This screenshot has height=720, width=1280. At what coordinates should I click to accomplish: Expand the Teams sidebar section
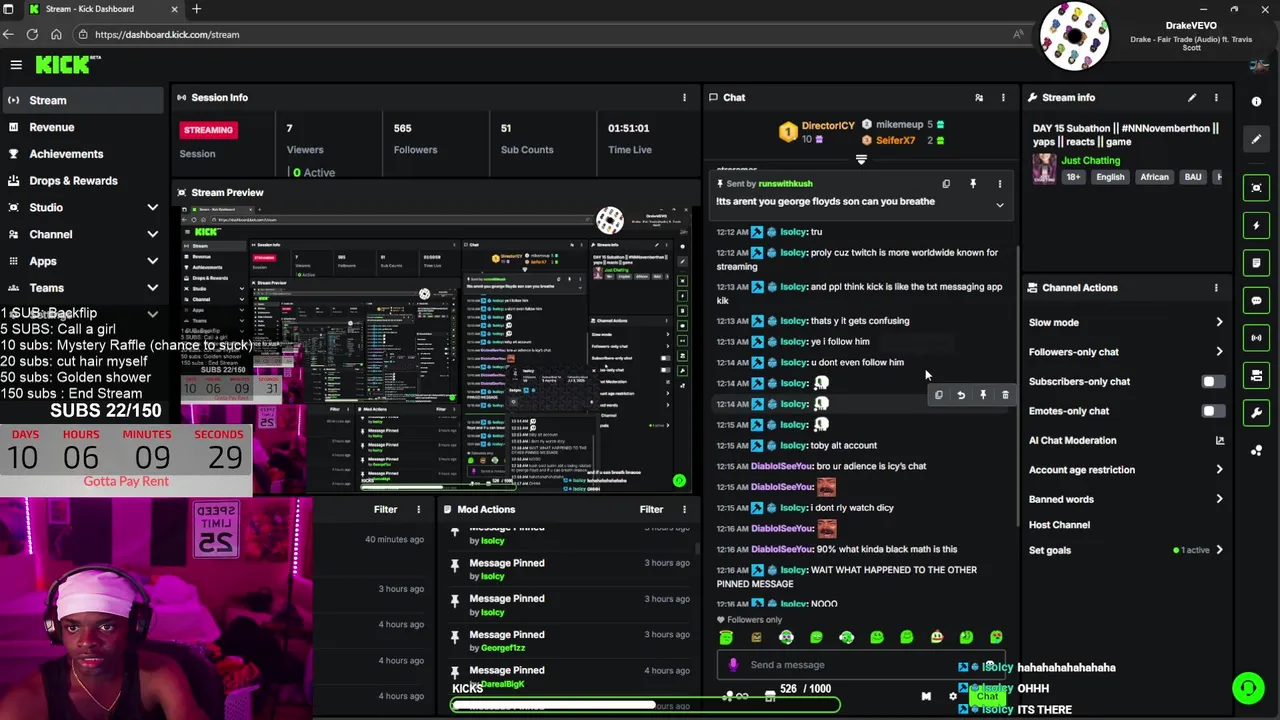tap(152, 288)
